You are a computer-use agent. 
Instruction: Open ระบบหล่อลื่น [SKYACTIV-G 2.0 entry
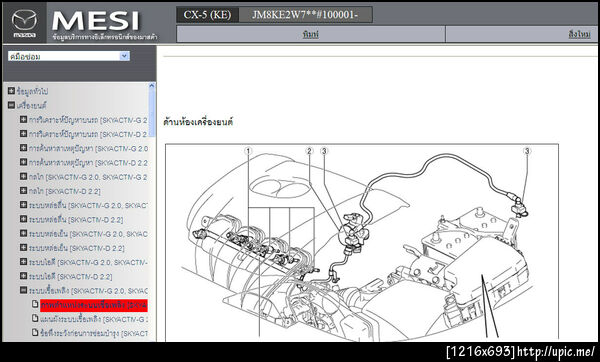click(x=88, y=205)
